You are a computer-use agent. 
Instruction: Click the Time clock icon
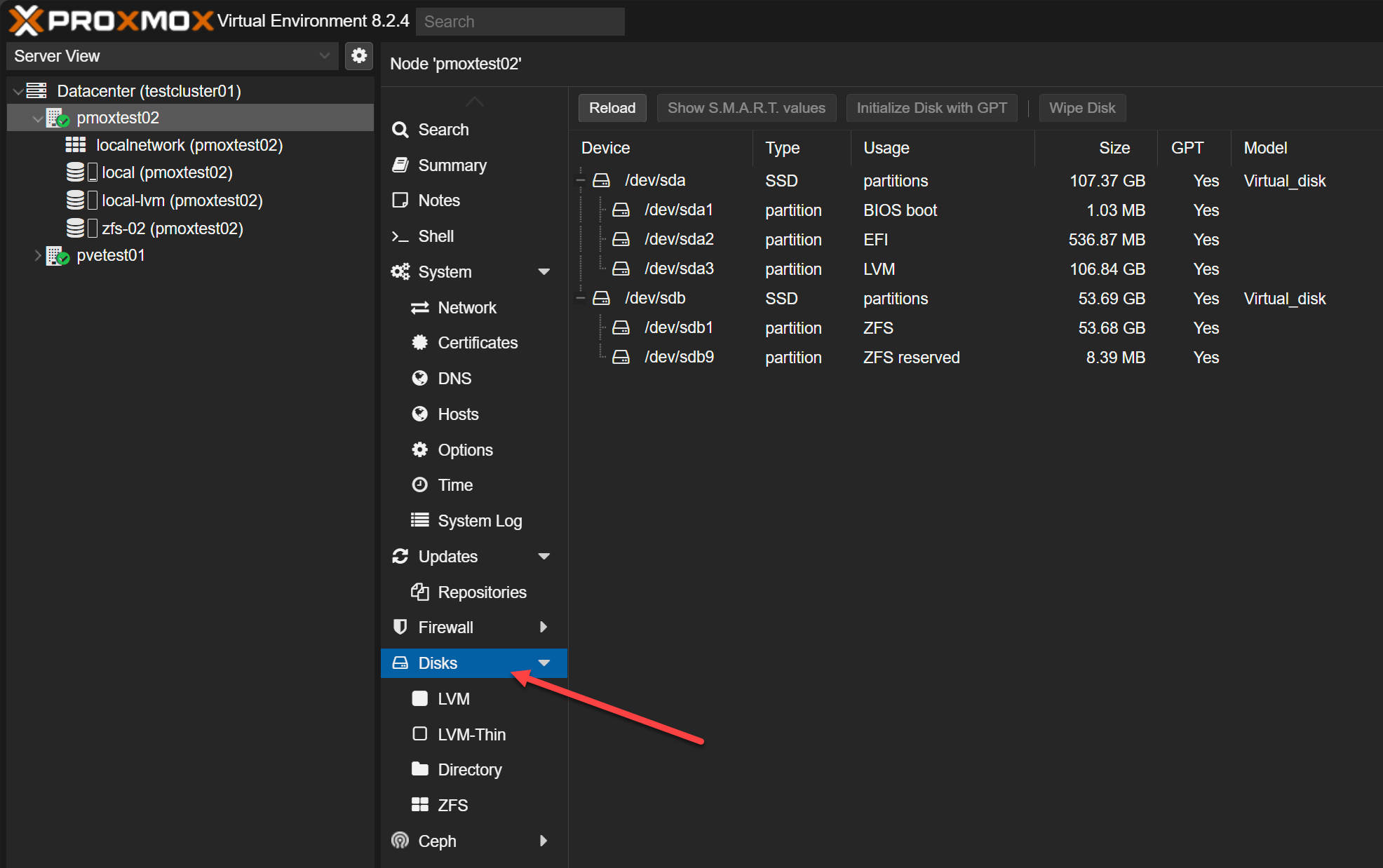tap(419, 484)
